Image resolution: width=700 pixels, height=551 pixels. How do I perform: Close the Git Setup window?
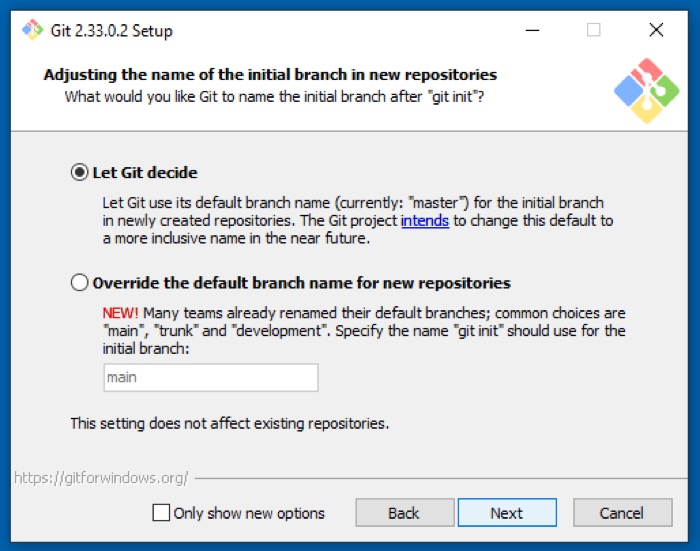[656, 30]
